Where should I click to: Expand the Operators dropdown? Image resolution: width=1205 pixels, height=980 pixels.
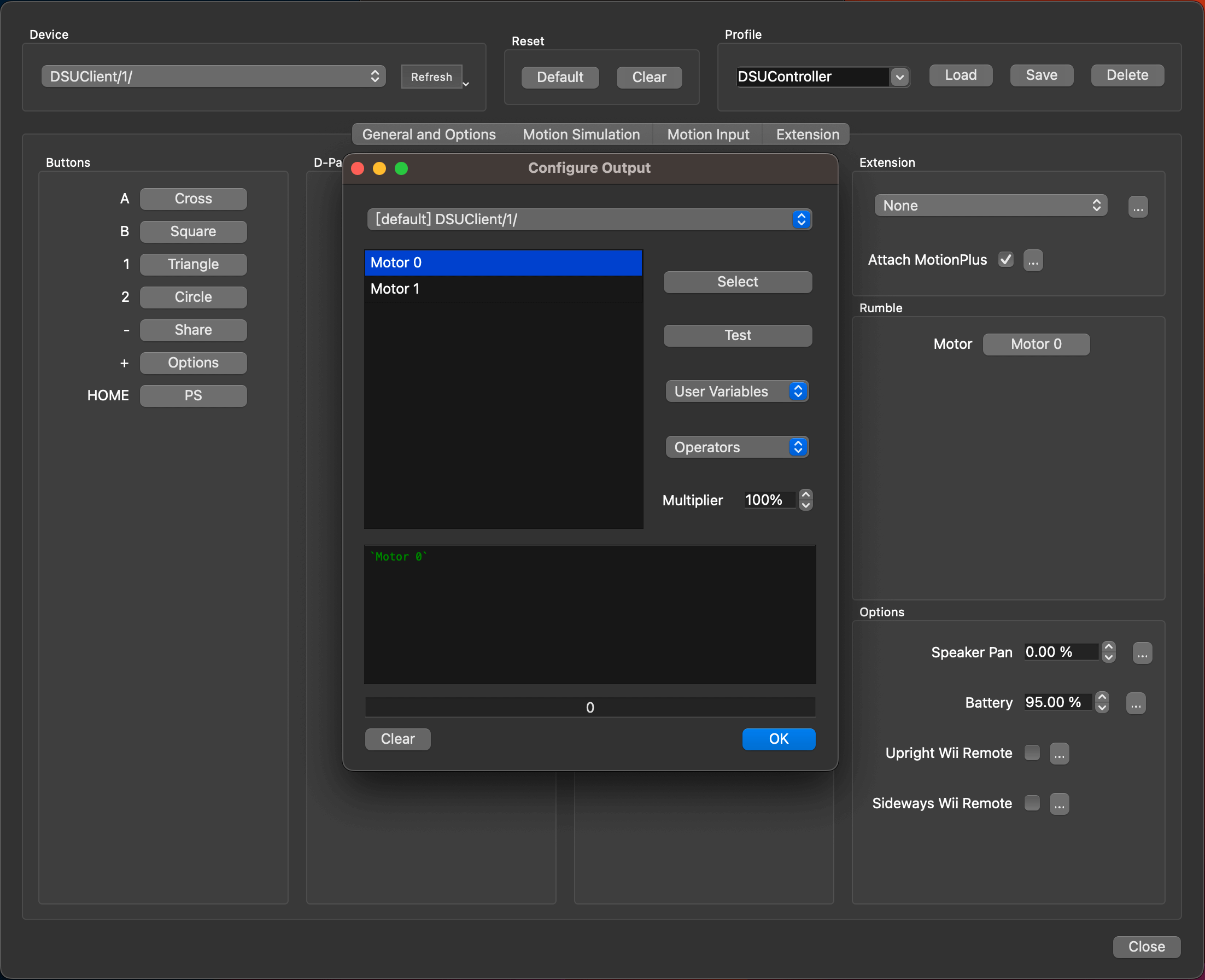click(736, 447)
